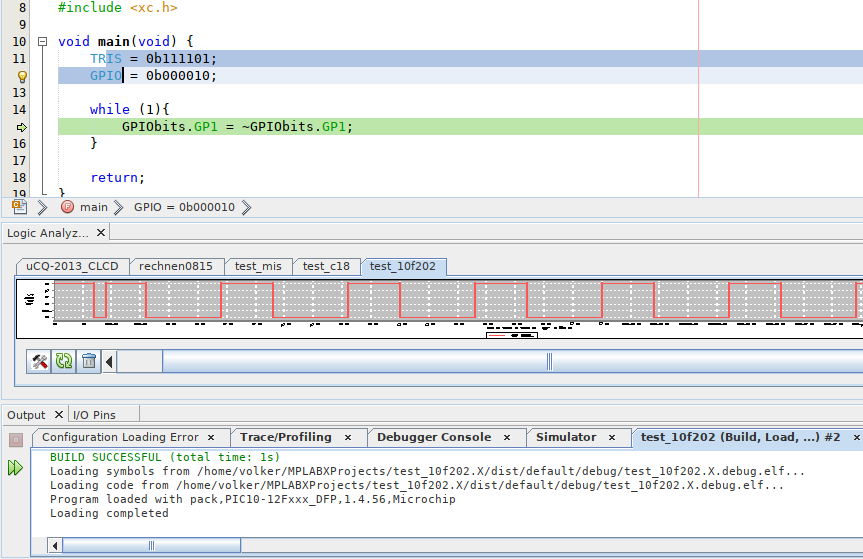
Task: Switch to the test_mis tab
Action: (x=258, y=266)
